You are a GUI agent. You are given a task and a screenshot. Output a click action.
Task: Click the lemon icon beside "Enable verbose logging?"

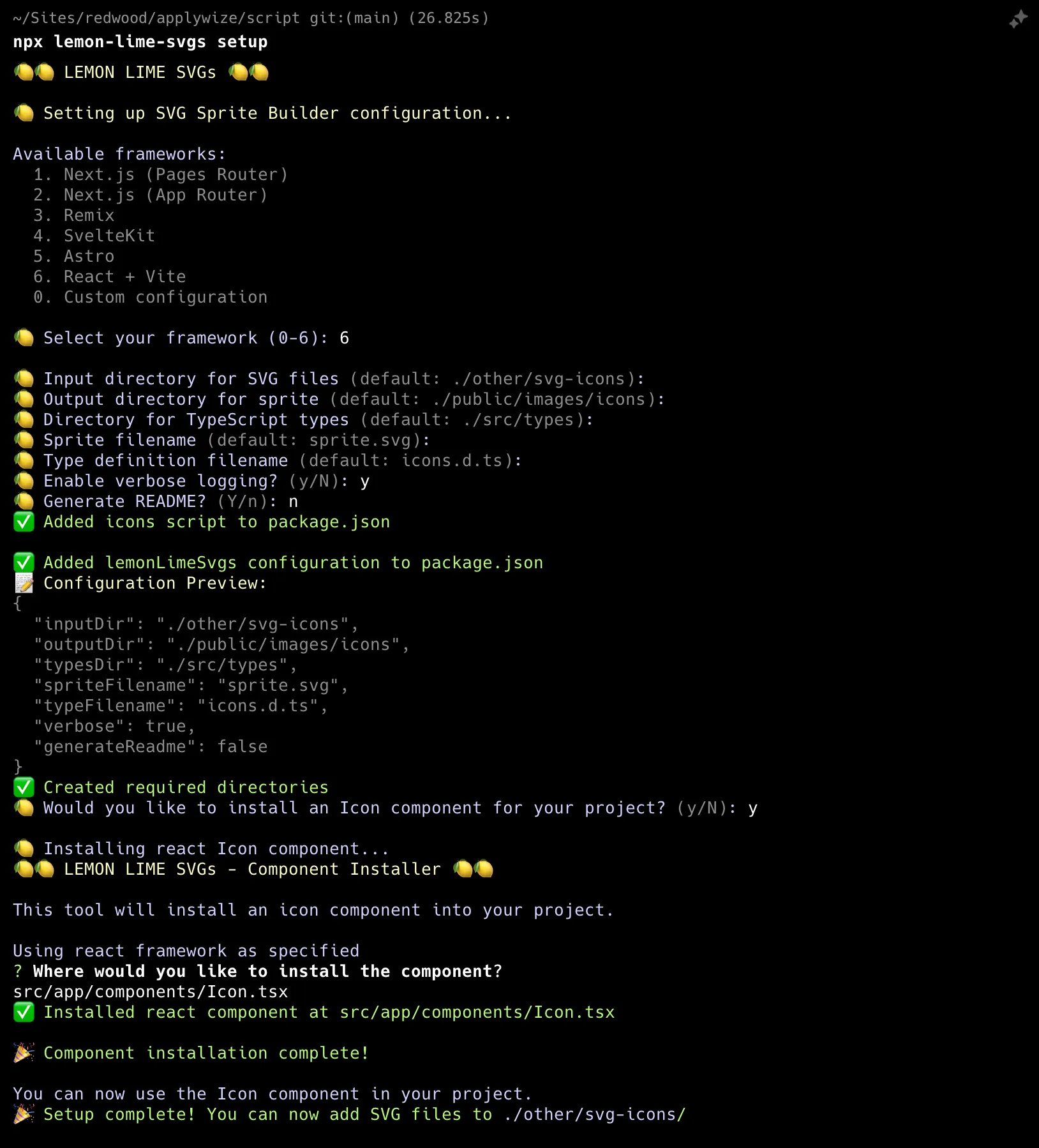(24, 481)
